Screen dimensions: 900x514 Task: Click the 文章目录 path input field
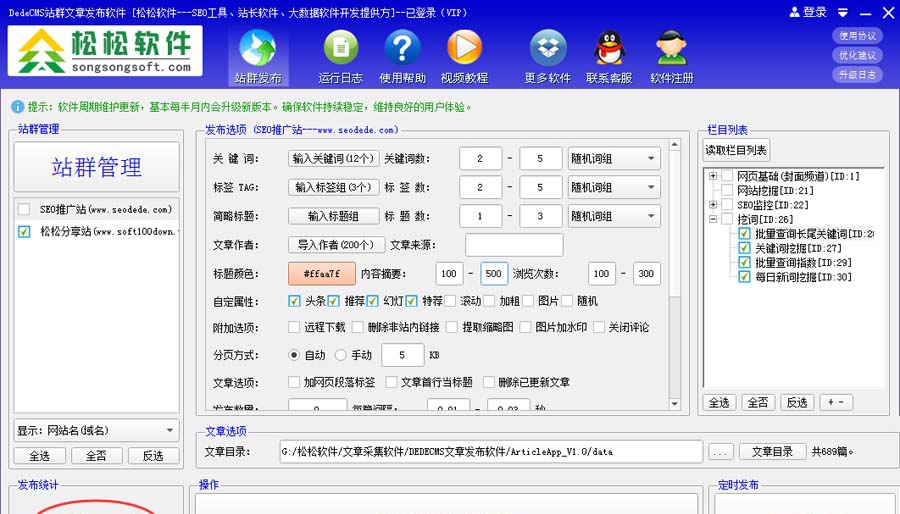point(491,452)
